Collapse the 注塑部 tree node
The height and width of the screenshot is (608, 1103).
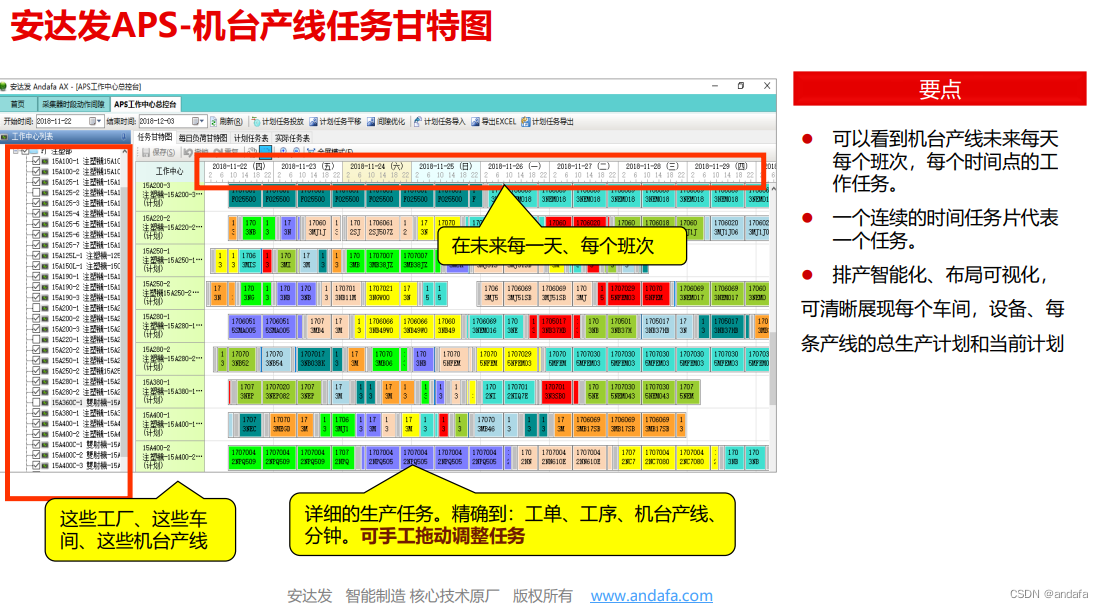coord(15,151)
